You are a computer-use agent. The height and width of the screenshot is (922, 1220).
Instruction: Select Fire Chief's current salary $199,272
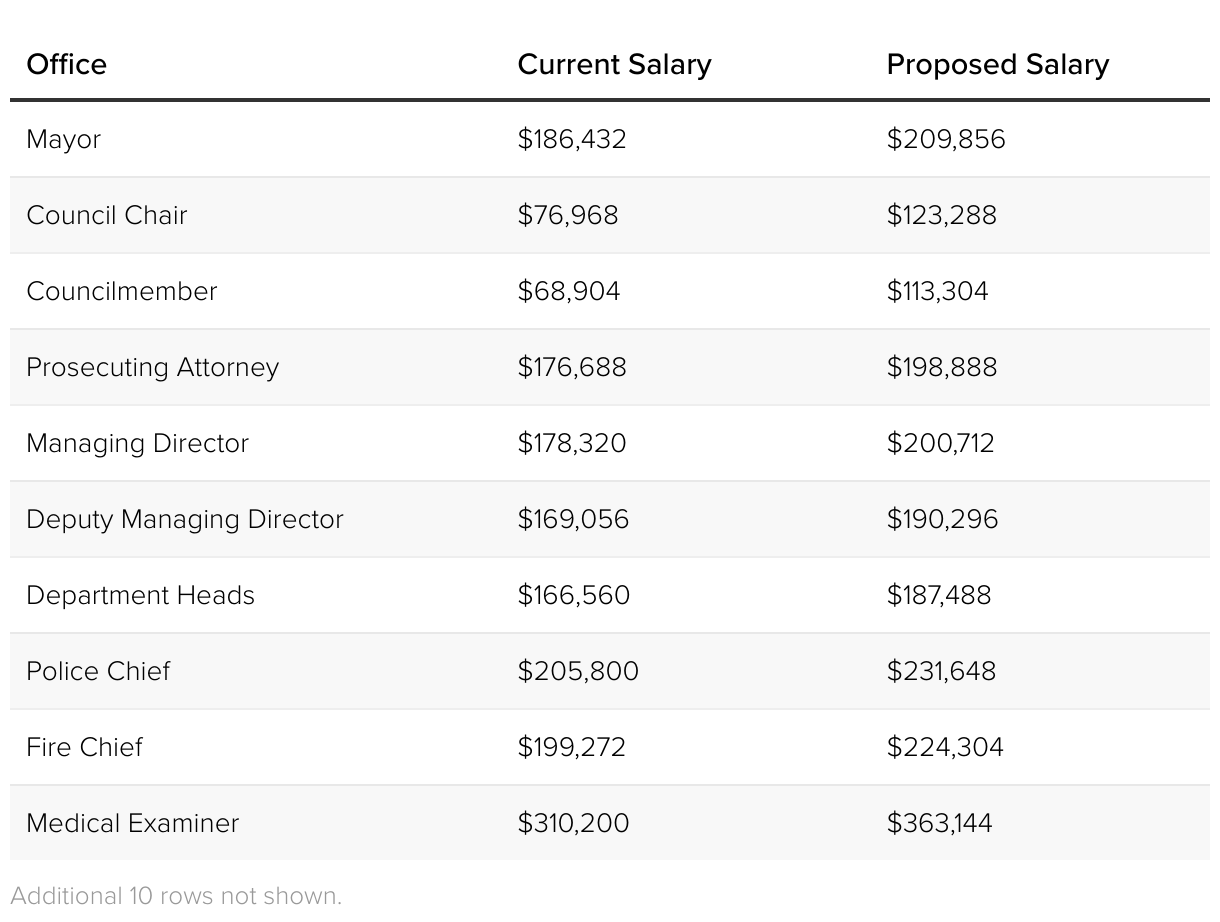point(571,747)
